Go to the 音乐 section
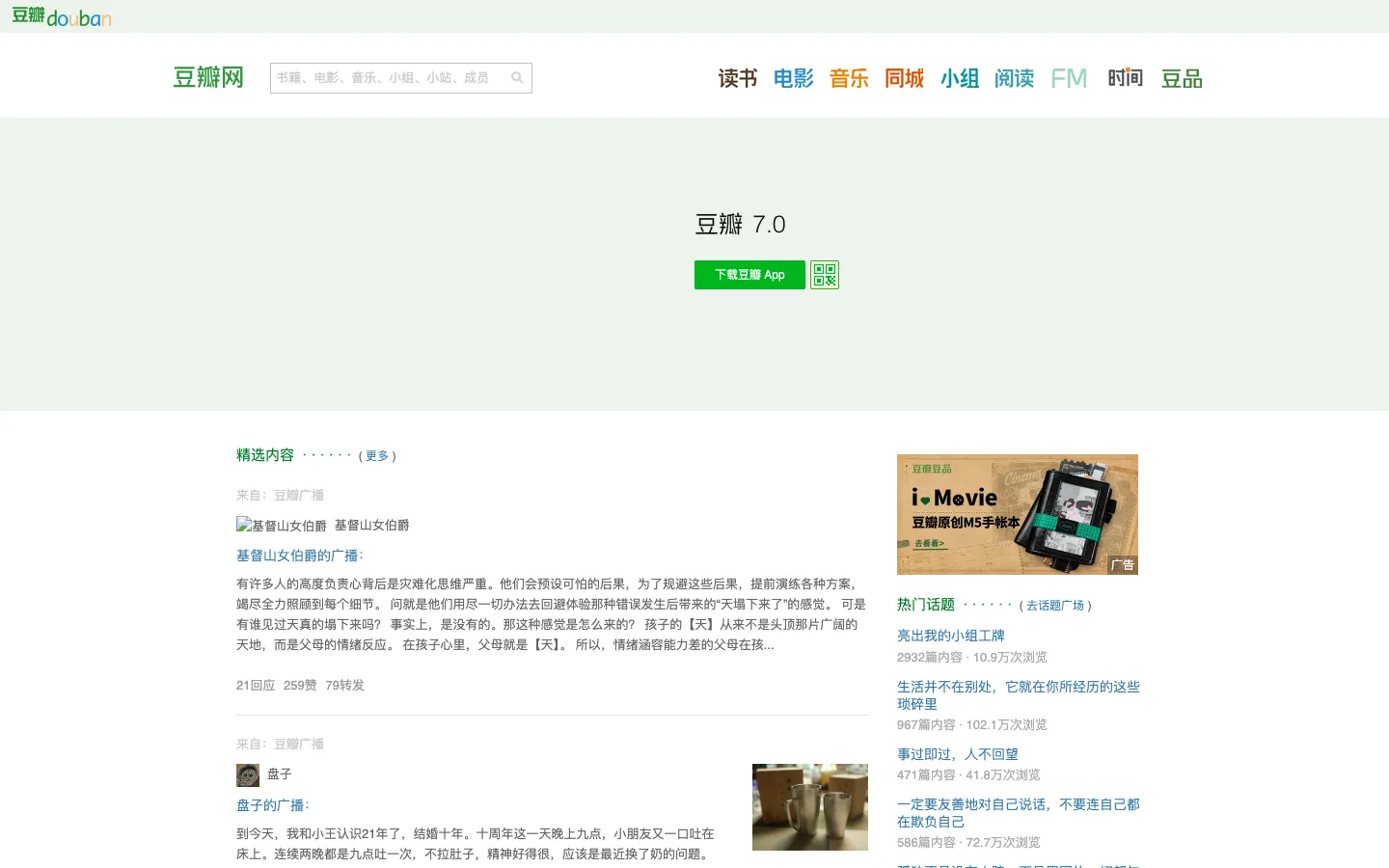Screen dimensions: 1389x868 [x=849, y=78]
